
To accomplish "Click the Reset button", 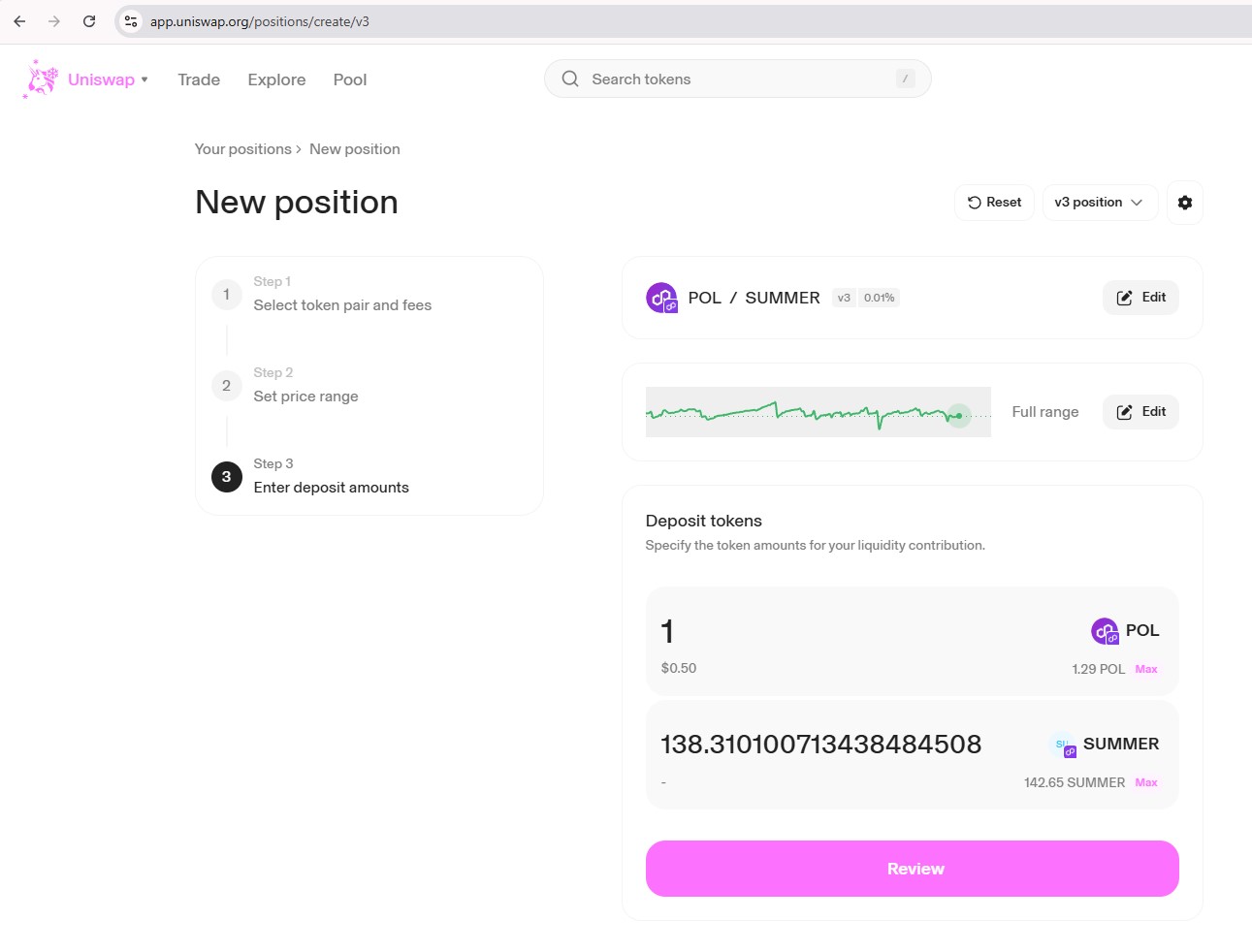I will pos(994,203).
